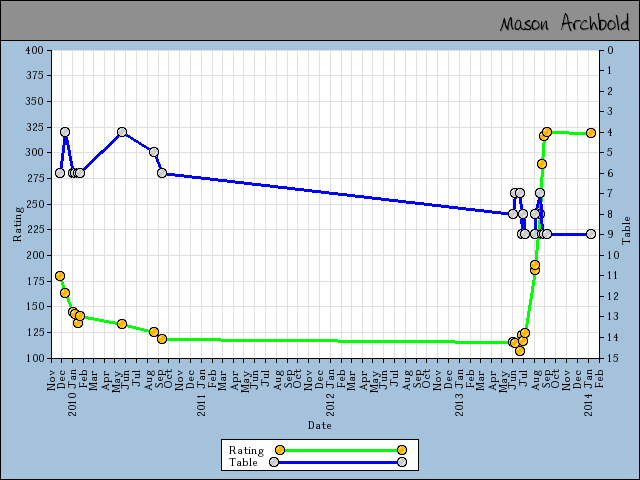Click the Table entry in the legend
Image resolution: width=640 pixels, height=480 pixels.
243,462
